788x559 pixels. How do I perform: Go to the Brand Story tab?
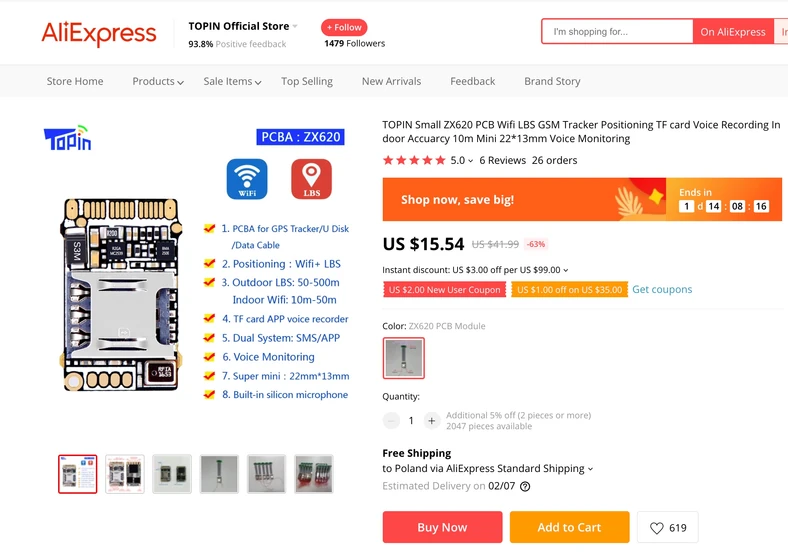click(x=552, y=81)
